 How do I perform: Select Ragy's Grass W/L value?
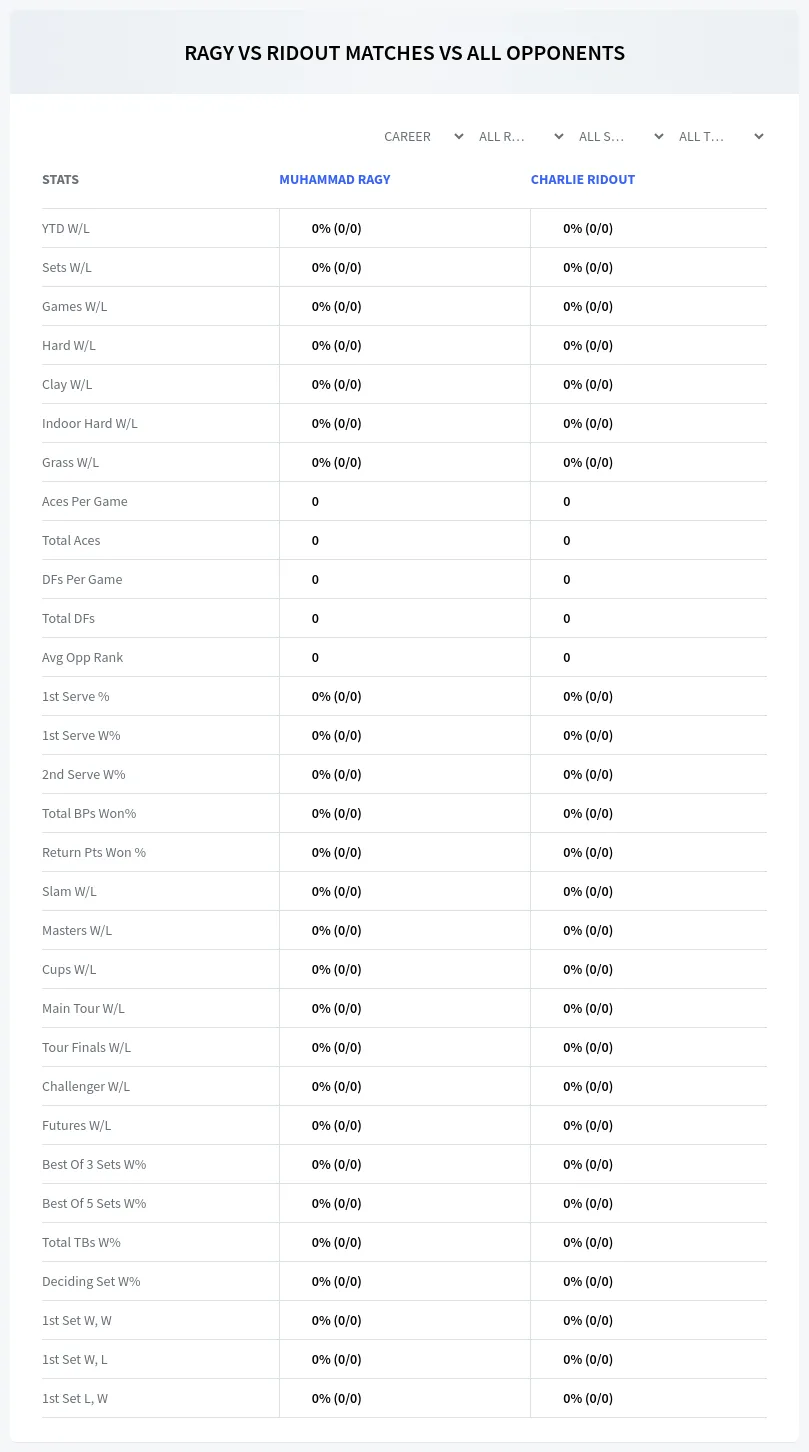pos(337,462)
